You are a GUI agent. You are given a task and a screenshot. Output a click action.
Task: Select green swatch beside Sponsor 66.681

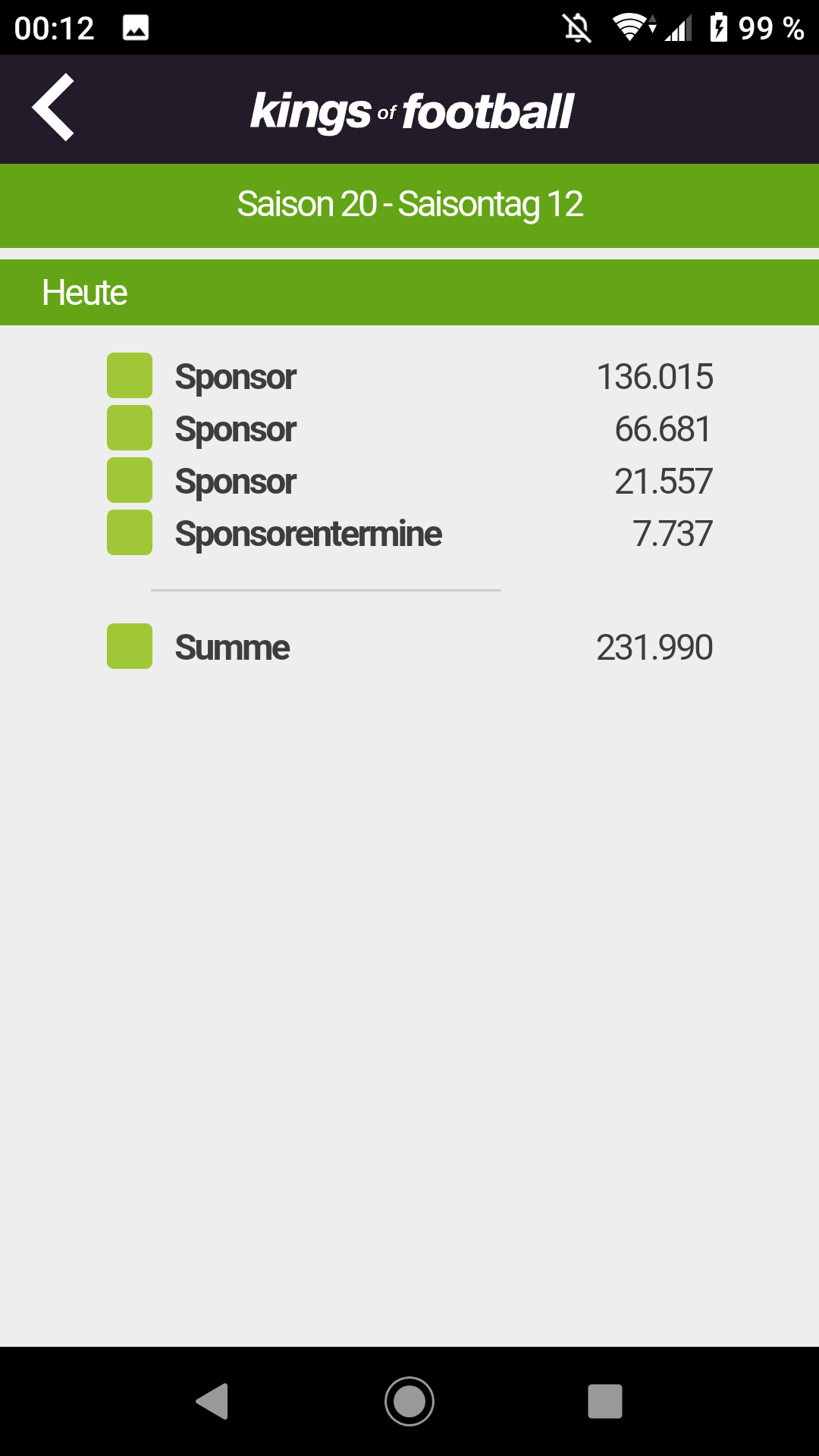(x=130, y=428)
